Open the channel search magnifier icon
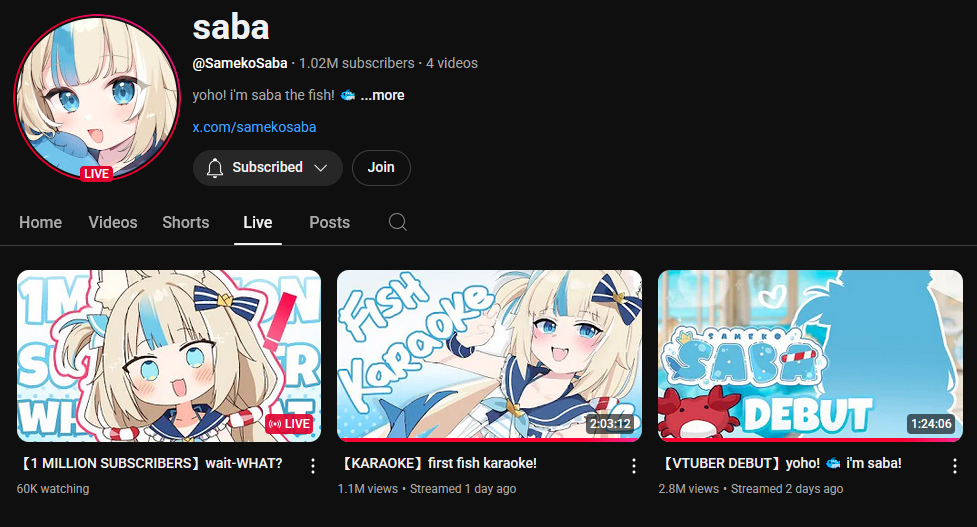The image size is (977, 527). click(x=398, y=222)
